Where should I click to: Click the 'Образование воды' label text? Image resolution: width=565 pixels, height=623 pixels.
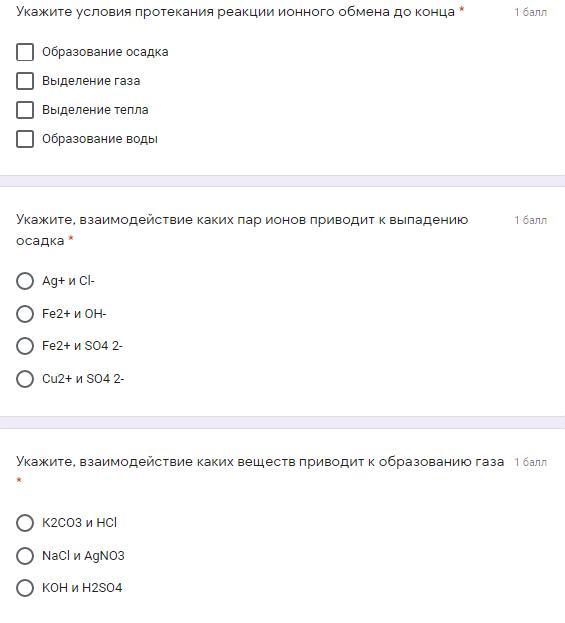point(100,139)
